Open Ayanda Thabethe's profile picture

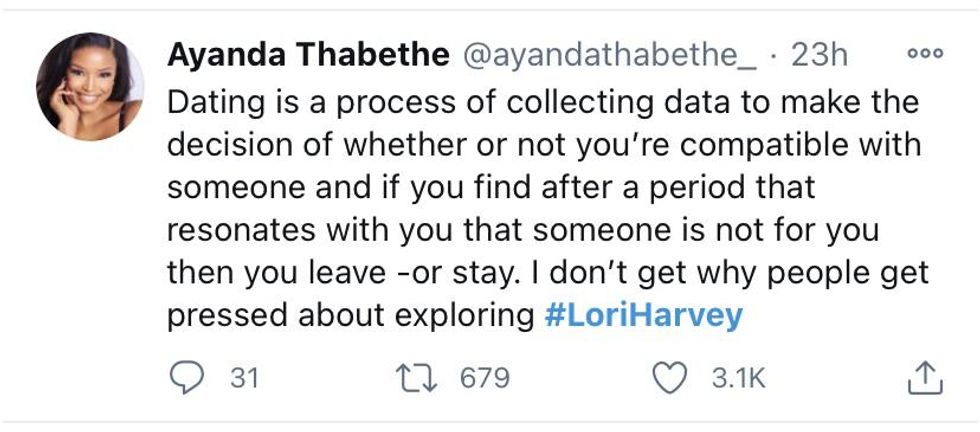[89, 86]
